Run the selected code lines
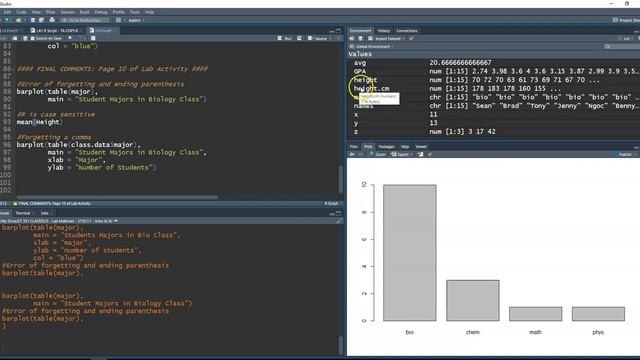The width and height of the screenshot is (640, 360). coord(285,38)
